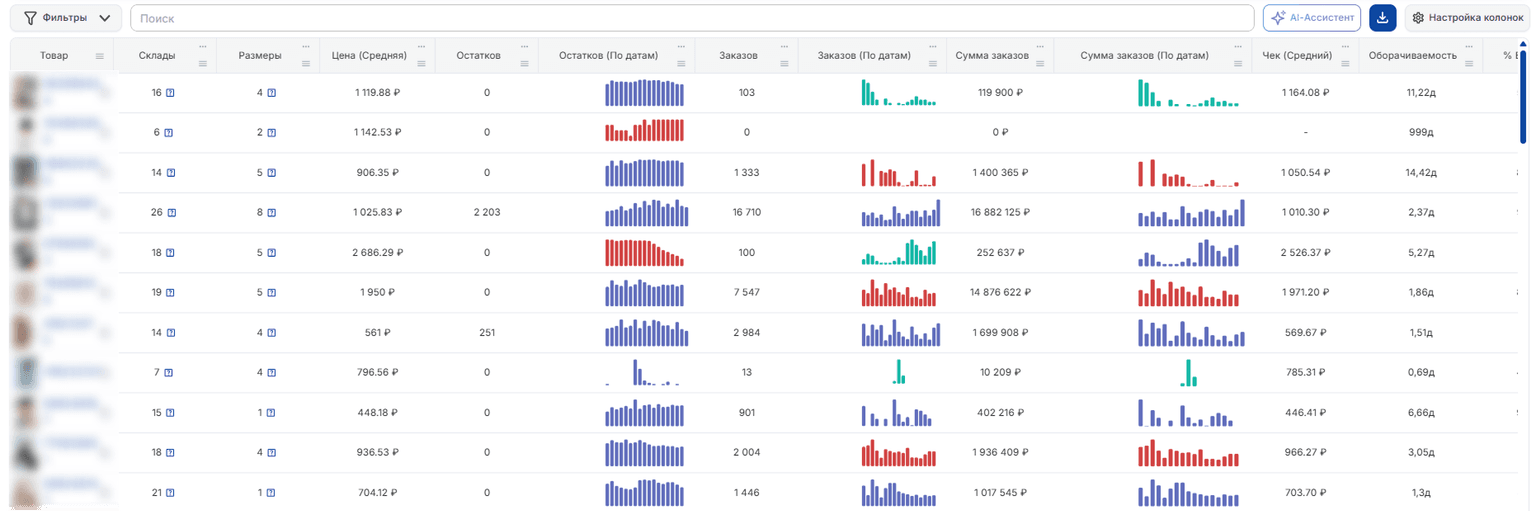Open Настройка колонок column settings
The height and width of the screenshot is (511, 1536).
(x=1468, y=18)
